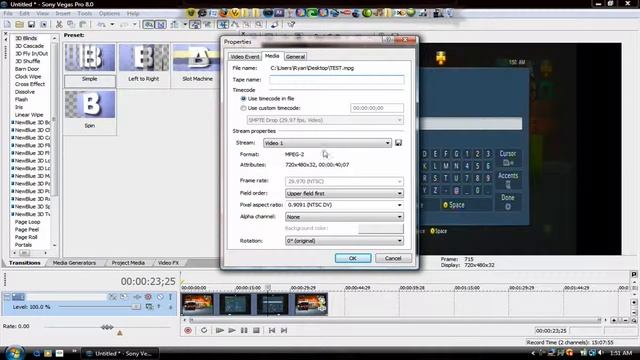
Task: Play the timeline from the start
Action: pyautogui.click(x=220, y=330)
